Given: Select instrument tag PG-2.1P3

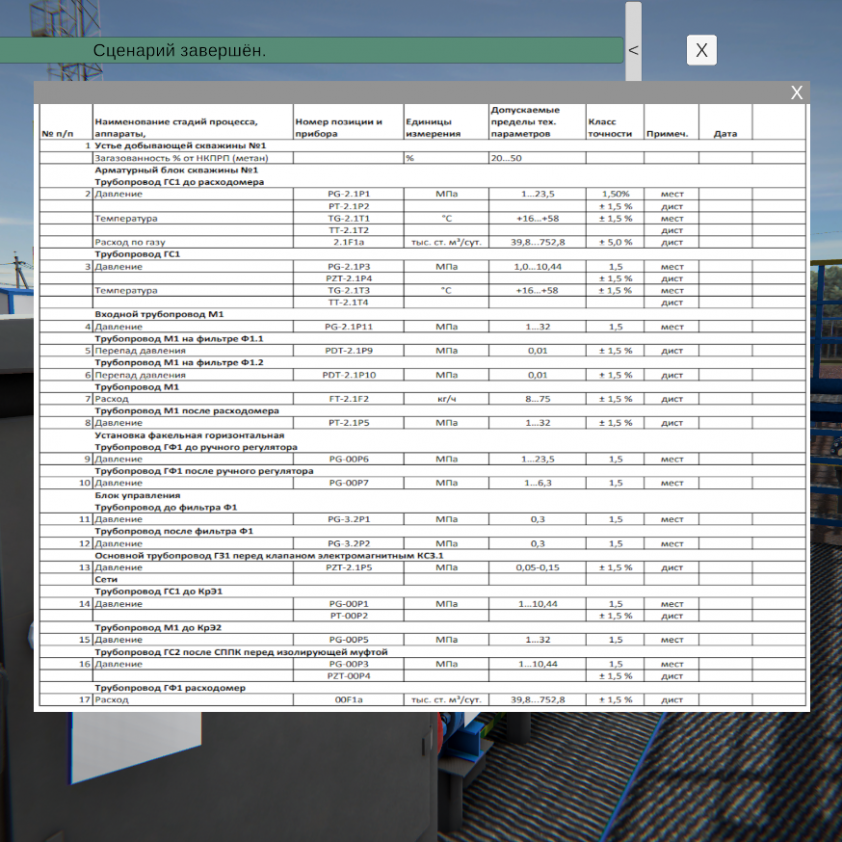Looking at the screenshot, I should pos(349,266).
